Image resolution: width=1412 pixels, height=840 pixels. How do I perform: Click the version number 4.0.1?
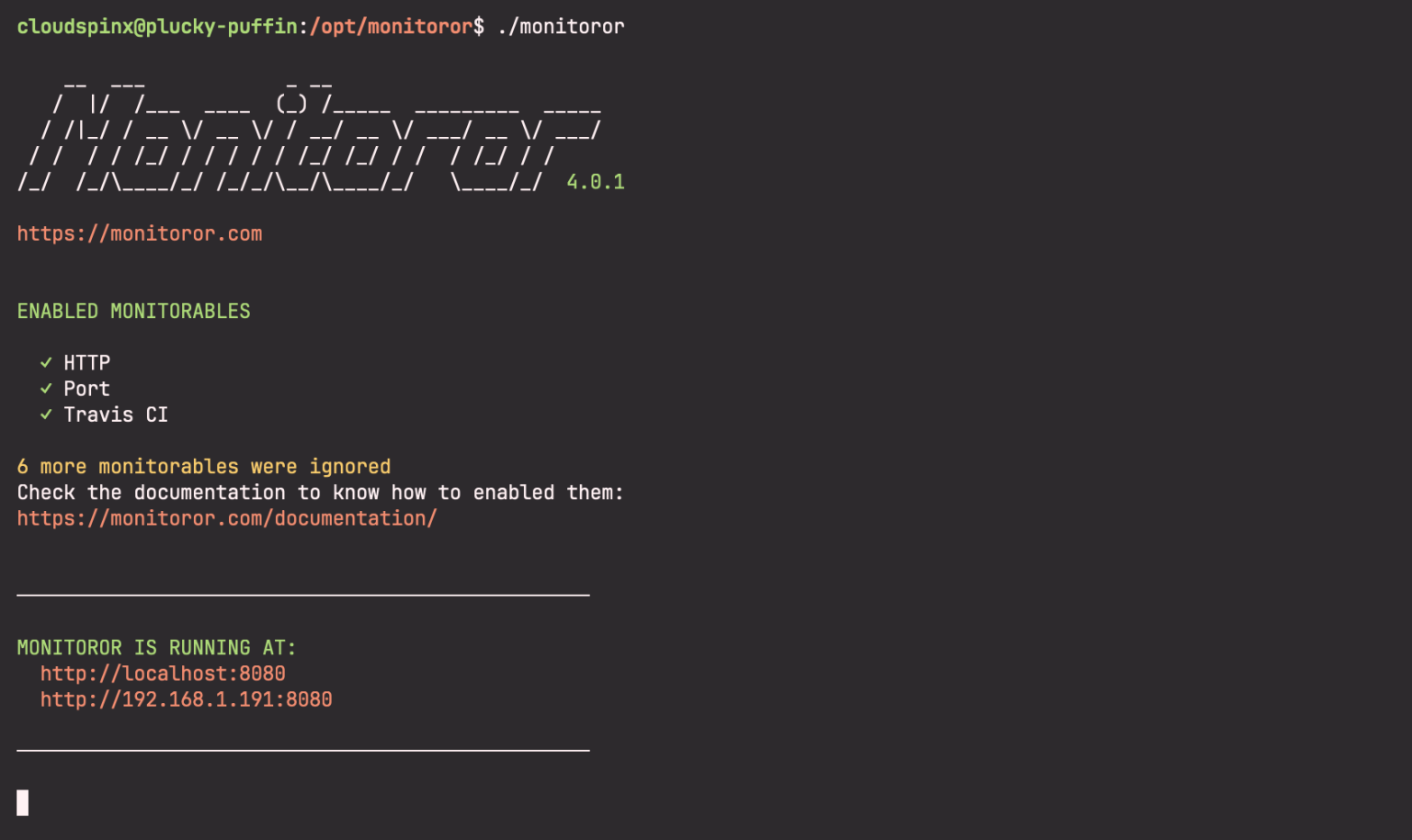(595, 181)
